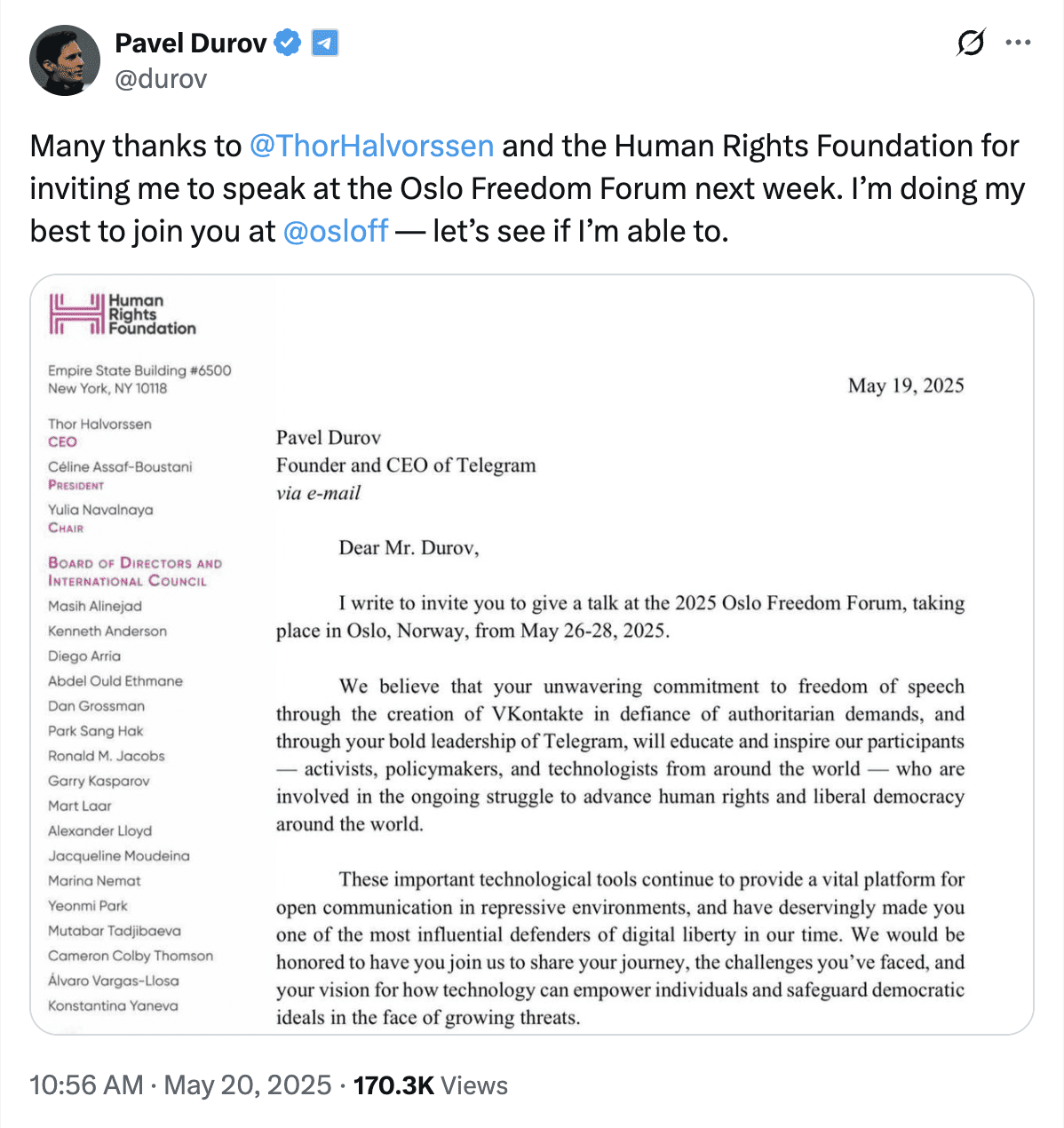
Task: Open the @ThorHalvorssen profile link
Action: point(372,146)
